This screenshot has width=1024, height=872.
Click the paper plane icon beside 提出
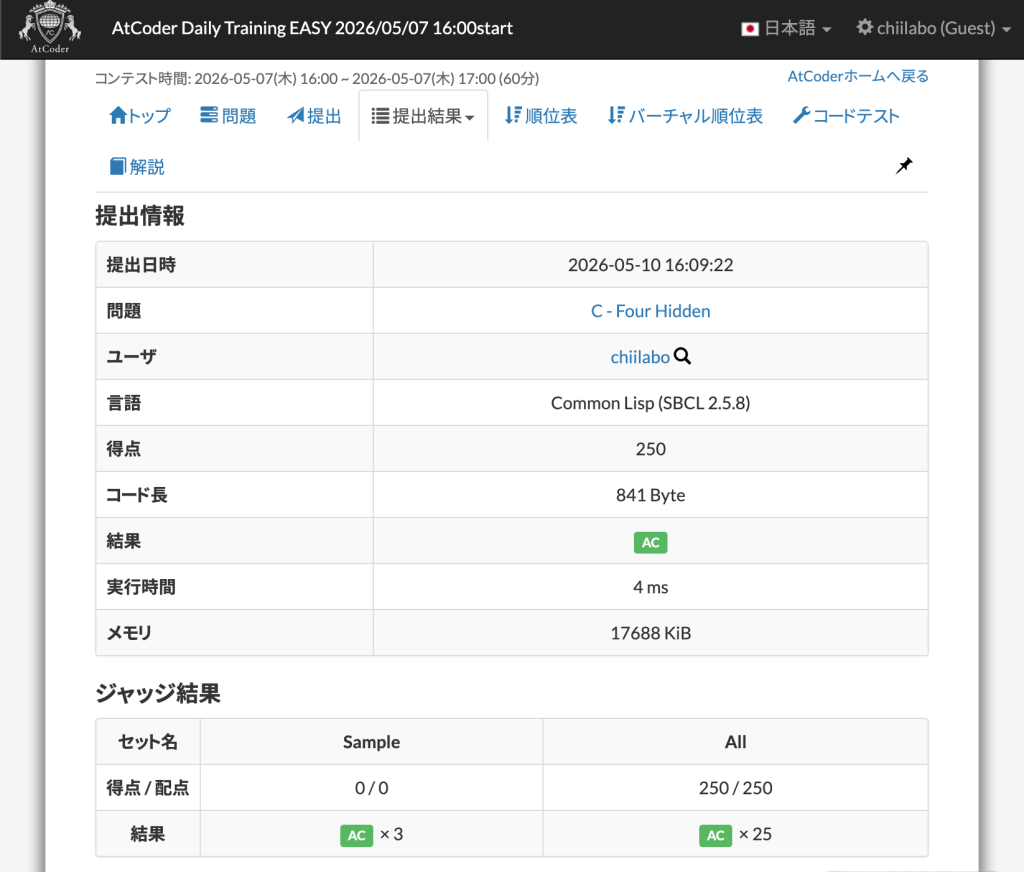pos(296,116)
